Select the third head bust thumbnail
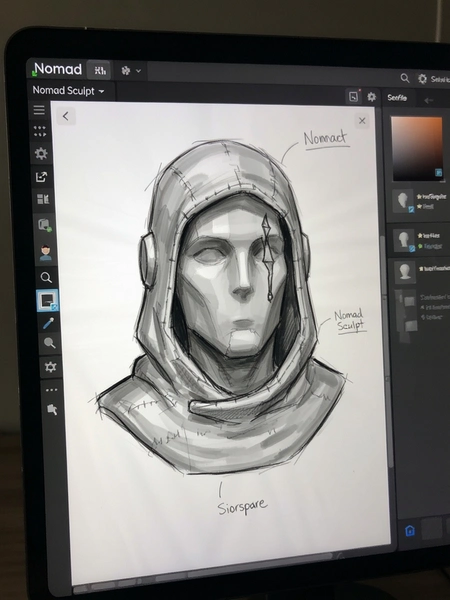 [404, 272]
